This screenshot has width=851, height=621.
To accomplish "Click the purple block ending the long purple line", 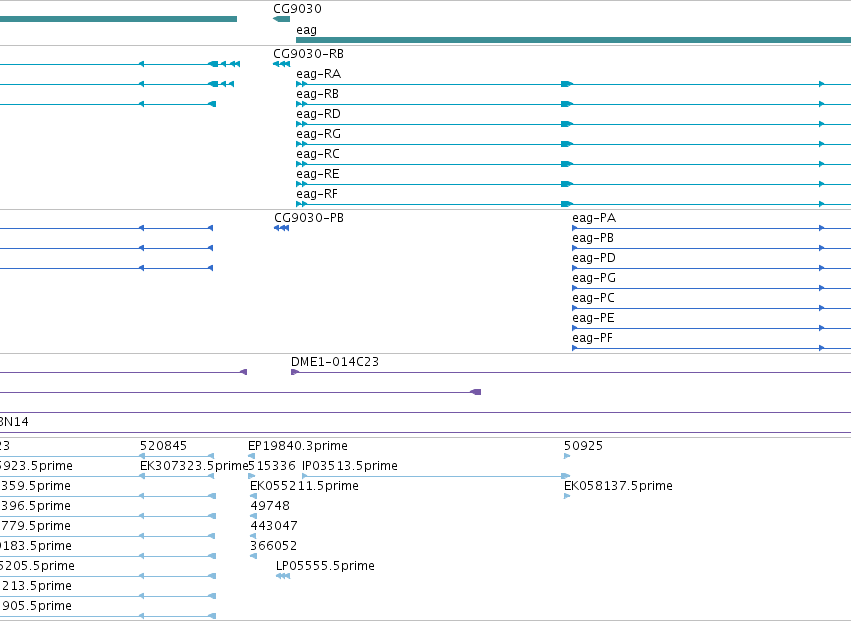I will point(475,392).
